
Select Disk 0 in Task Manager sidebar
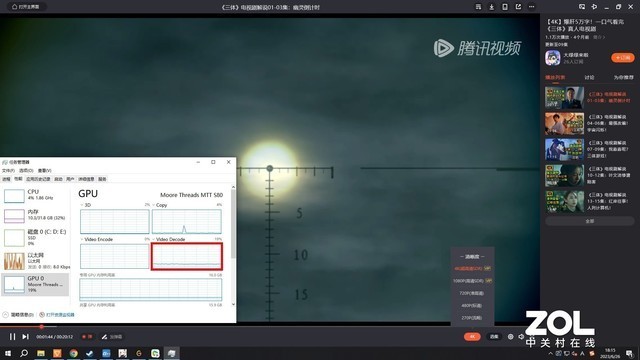(x=35, y=238)
